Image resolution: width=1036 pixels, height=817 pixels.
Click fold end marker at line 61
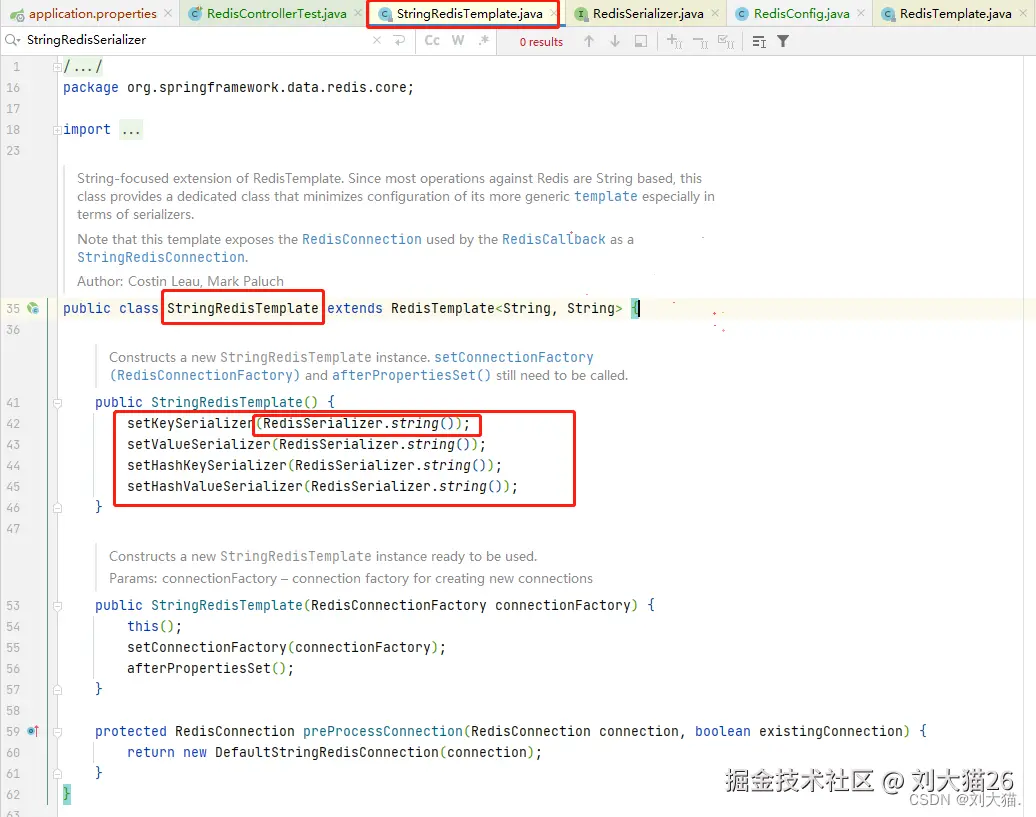[x=57, y=773]
